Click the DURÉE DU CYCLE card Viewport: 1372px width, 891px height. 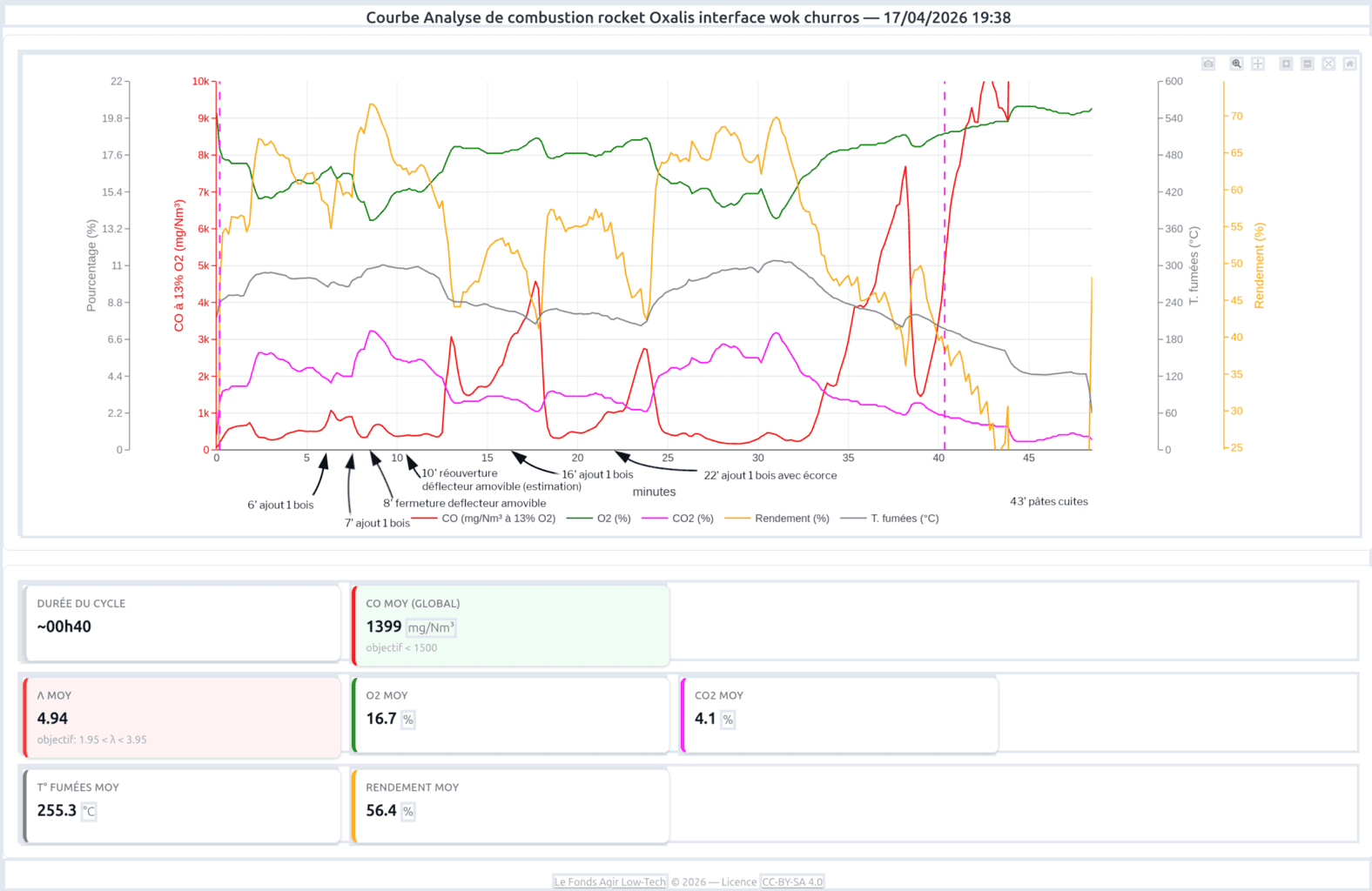click(x=182, y=623)
